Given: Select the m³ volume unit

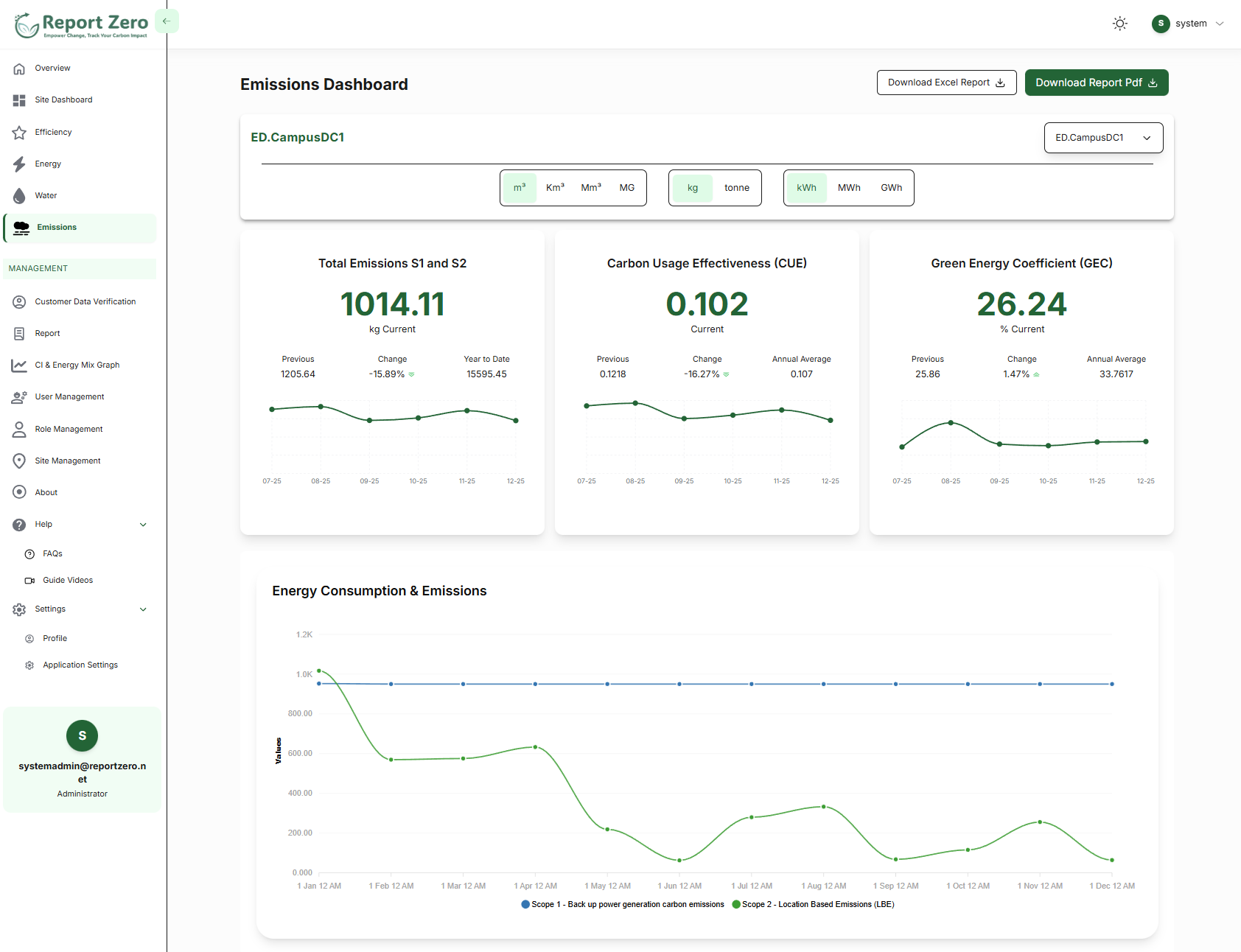Looking at the screenshot, I should [x=520, y=188].
